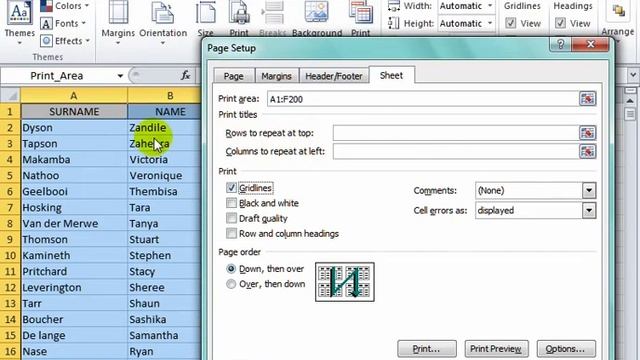The width and height of the screenshot is (640, 360).
Task: Open theme Fonts dropdown
Action: coord(63,24)
